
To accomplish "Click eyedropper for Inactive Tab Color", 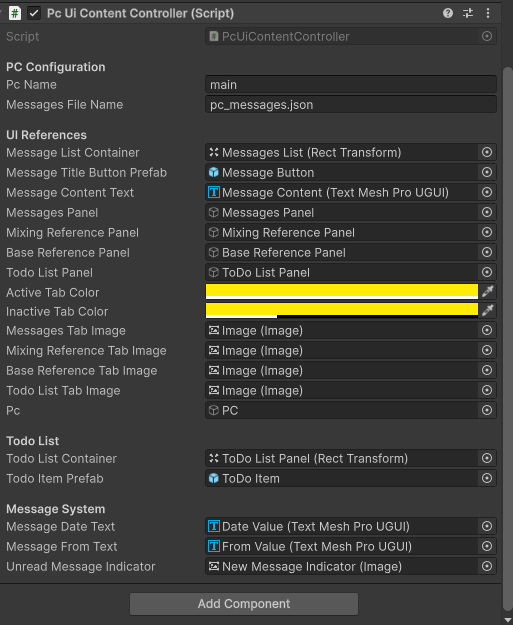I will click(x=487, y=310).
